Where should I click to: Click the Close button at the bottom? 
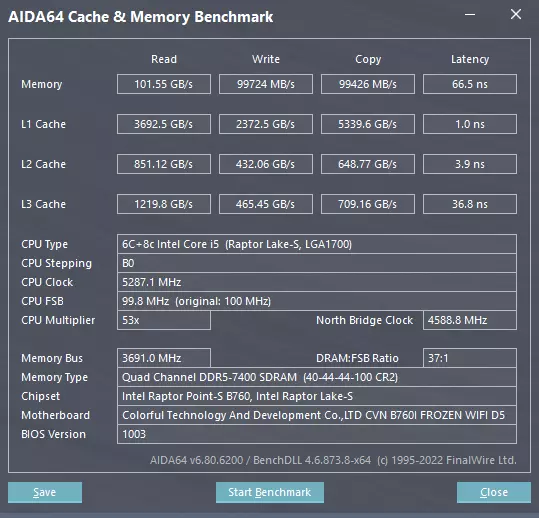pyautogui.click(x=494, y=492)
